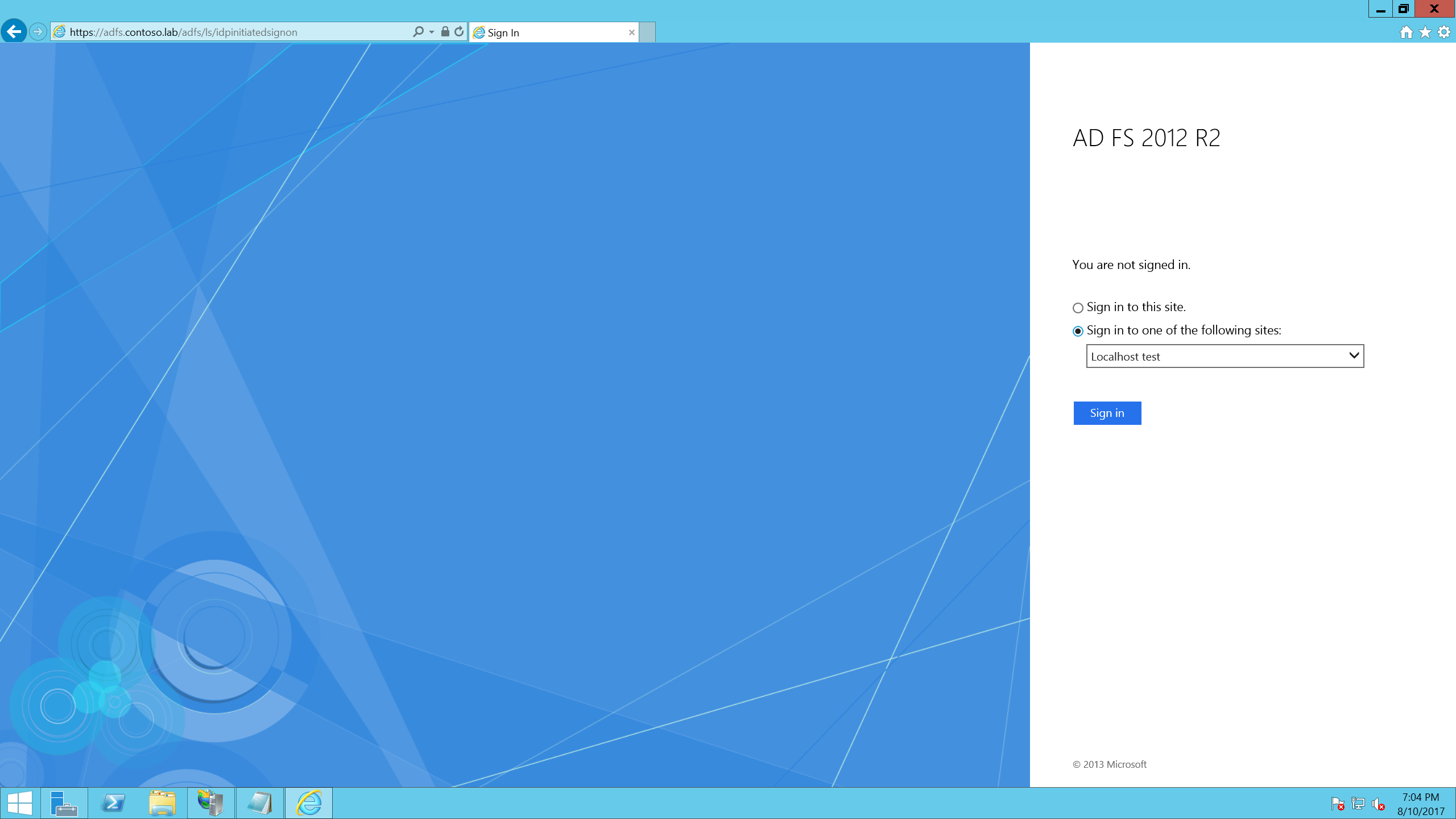Click the network tray icon

coord(1358,804)
